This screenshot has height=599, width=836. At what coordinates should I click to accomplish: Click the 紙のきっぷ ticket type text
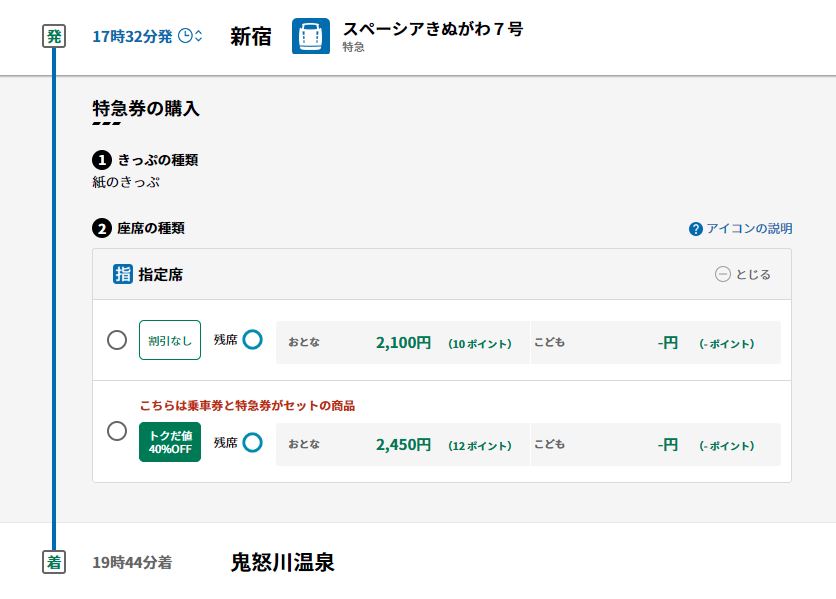point(126,182)
